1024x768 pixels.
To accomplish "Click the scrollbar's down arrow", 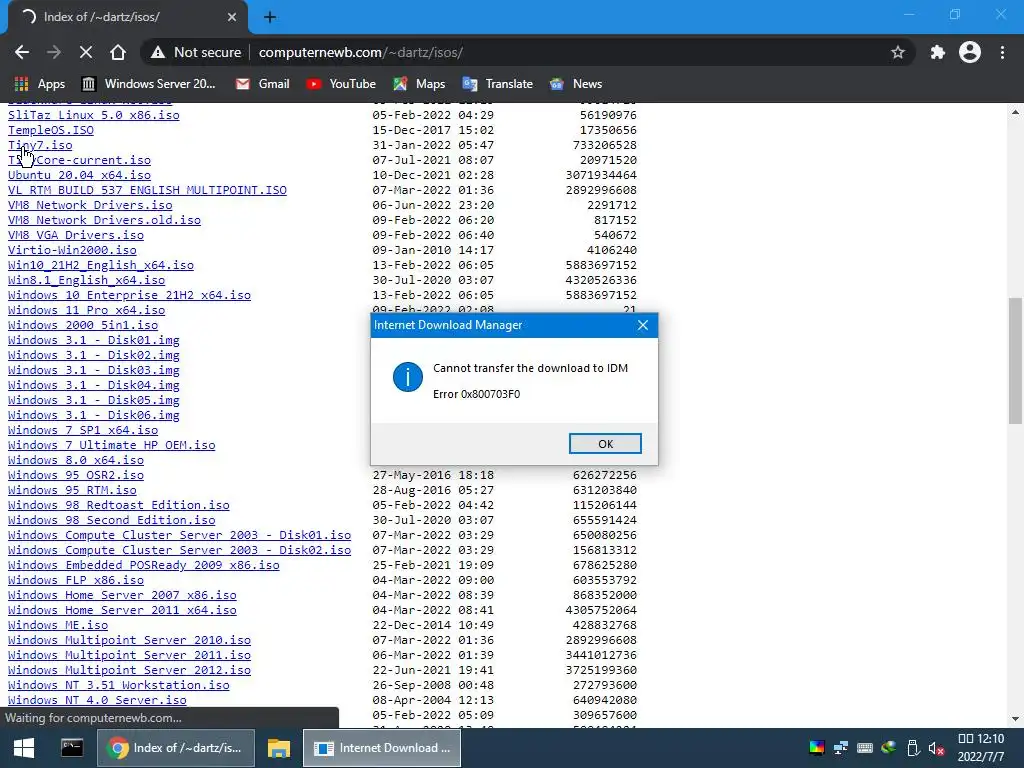I will point(1015,719).
